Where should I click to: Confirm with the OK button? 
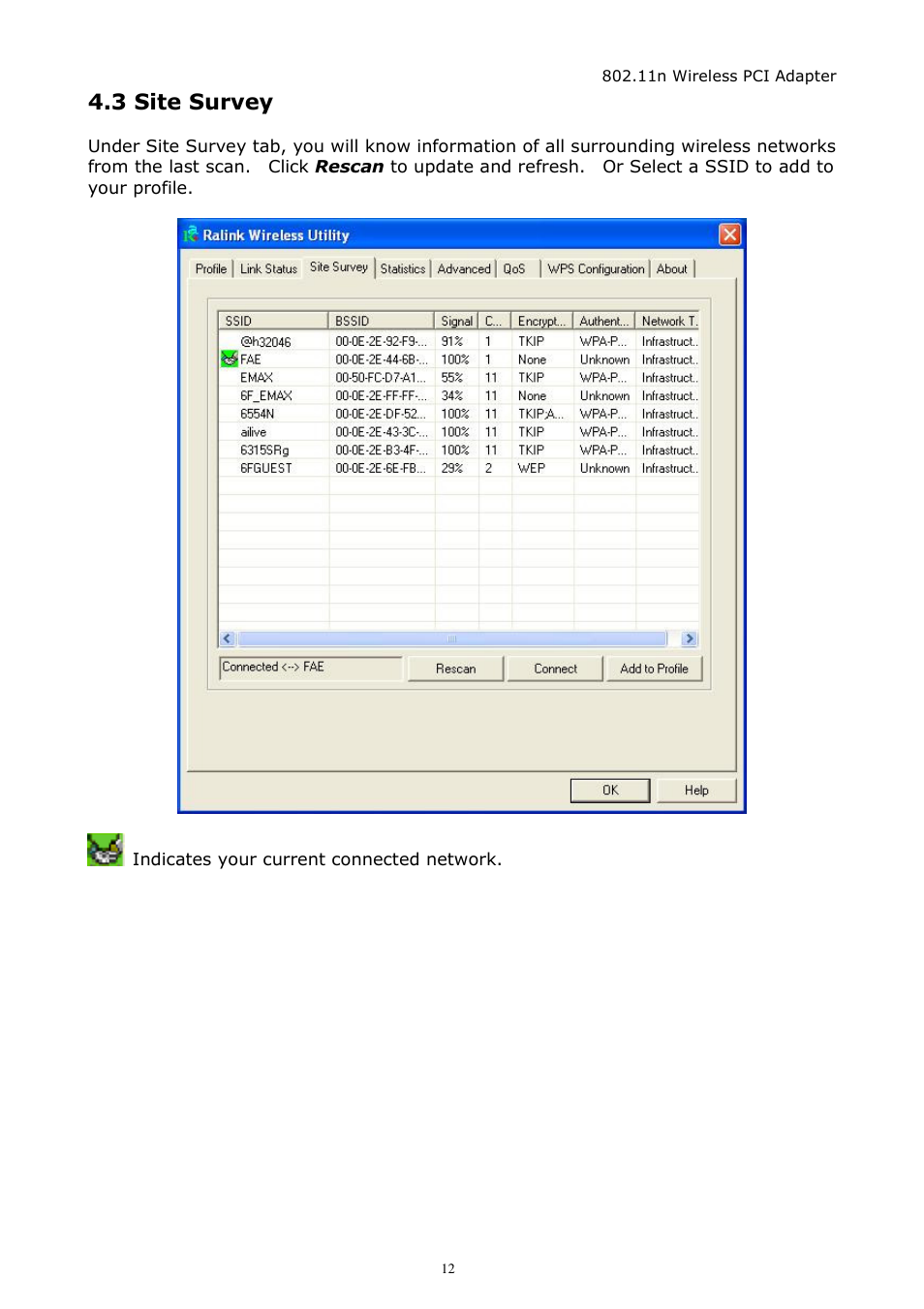pyautogui.click(x=610, y=791)
